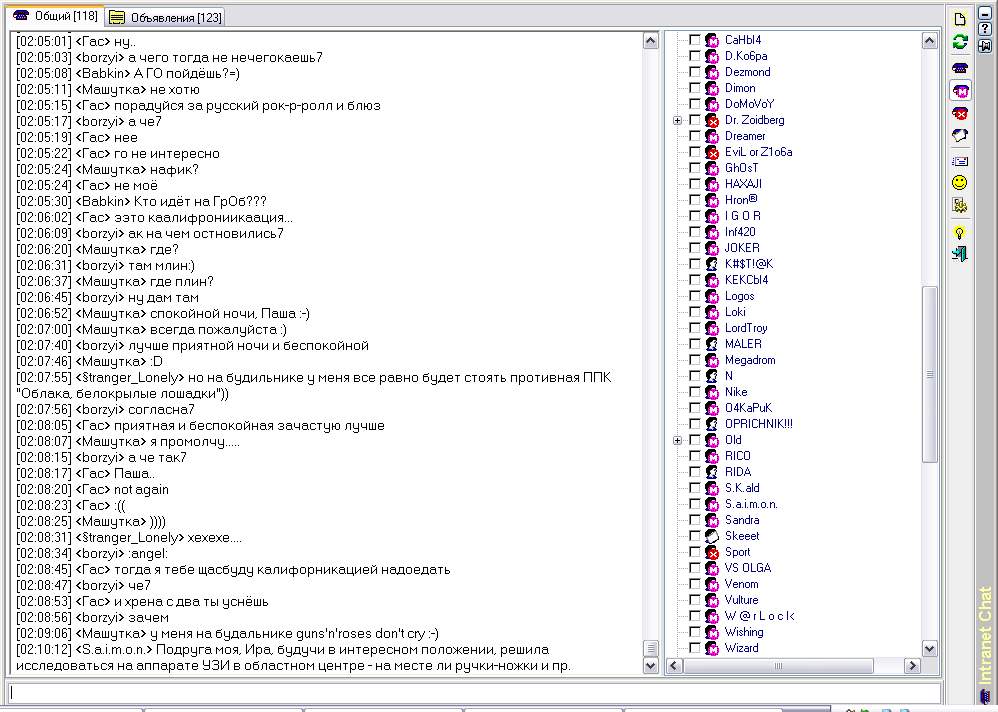Click the light bulb icon
Viewport: 998px width, 712px height.
pos(959,232)
